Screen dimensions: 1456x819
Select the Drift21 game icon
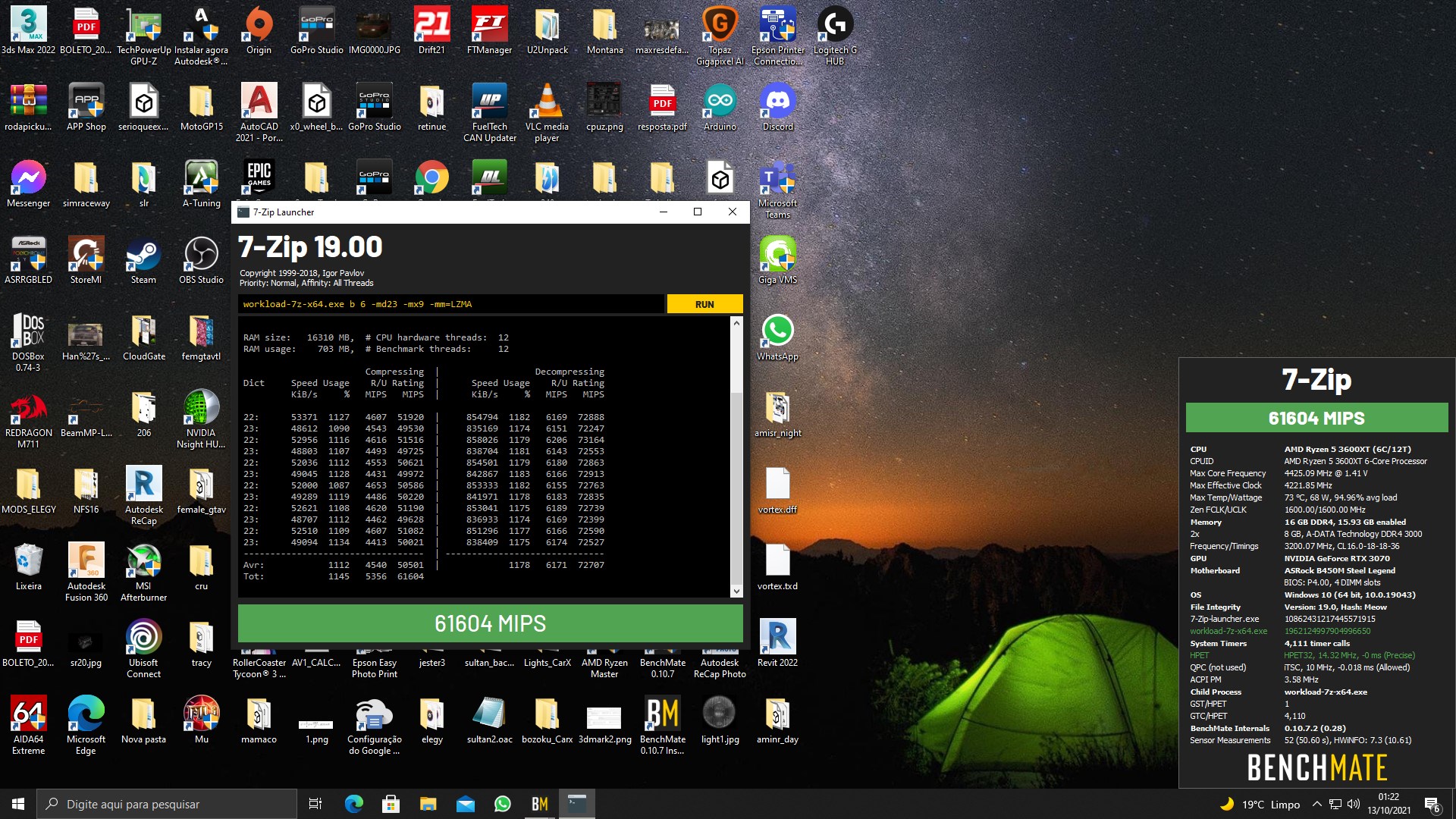pos(431,31)
